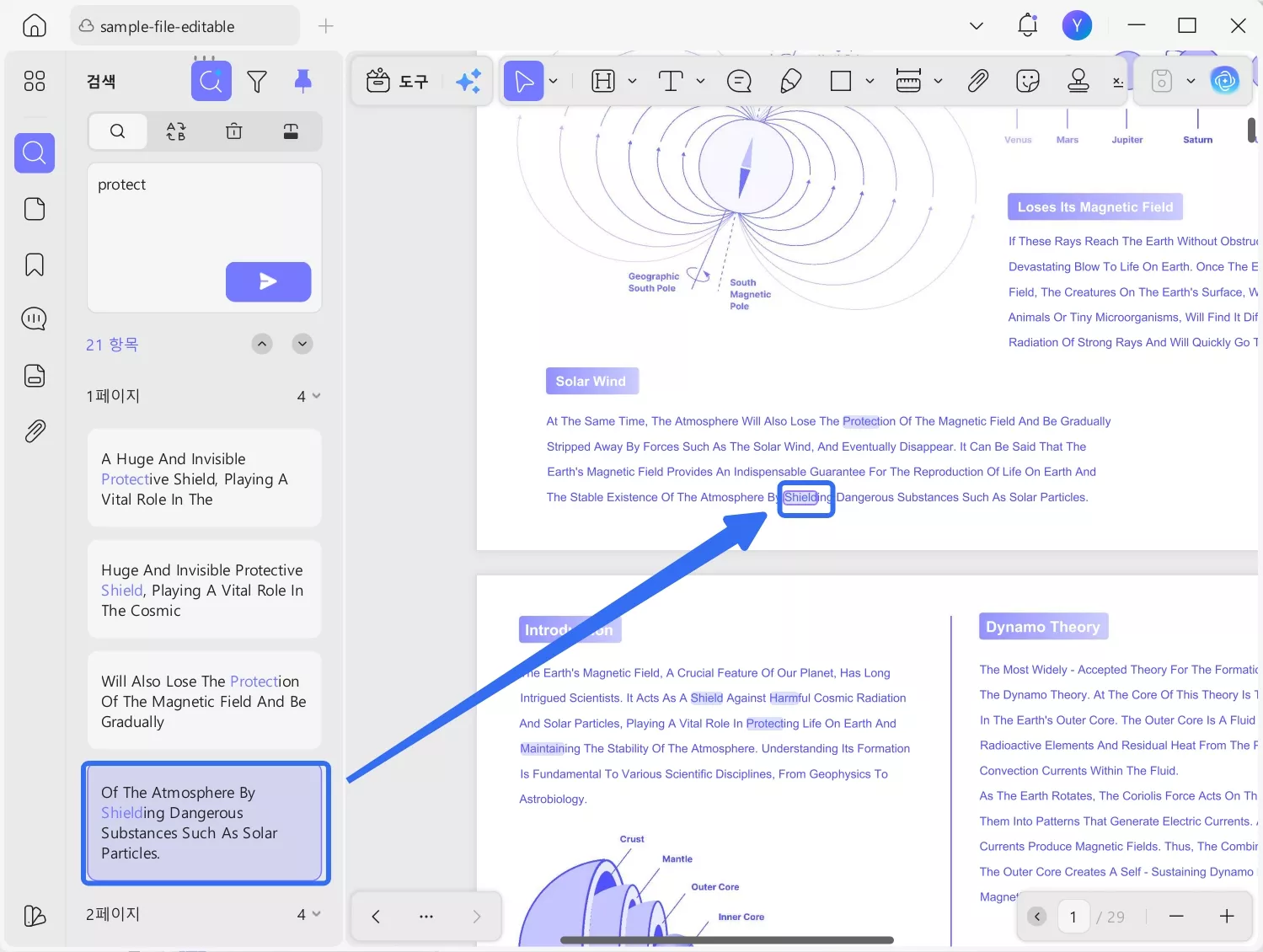
Task: Click the current page number field
Action: point(1073,917)
